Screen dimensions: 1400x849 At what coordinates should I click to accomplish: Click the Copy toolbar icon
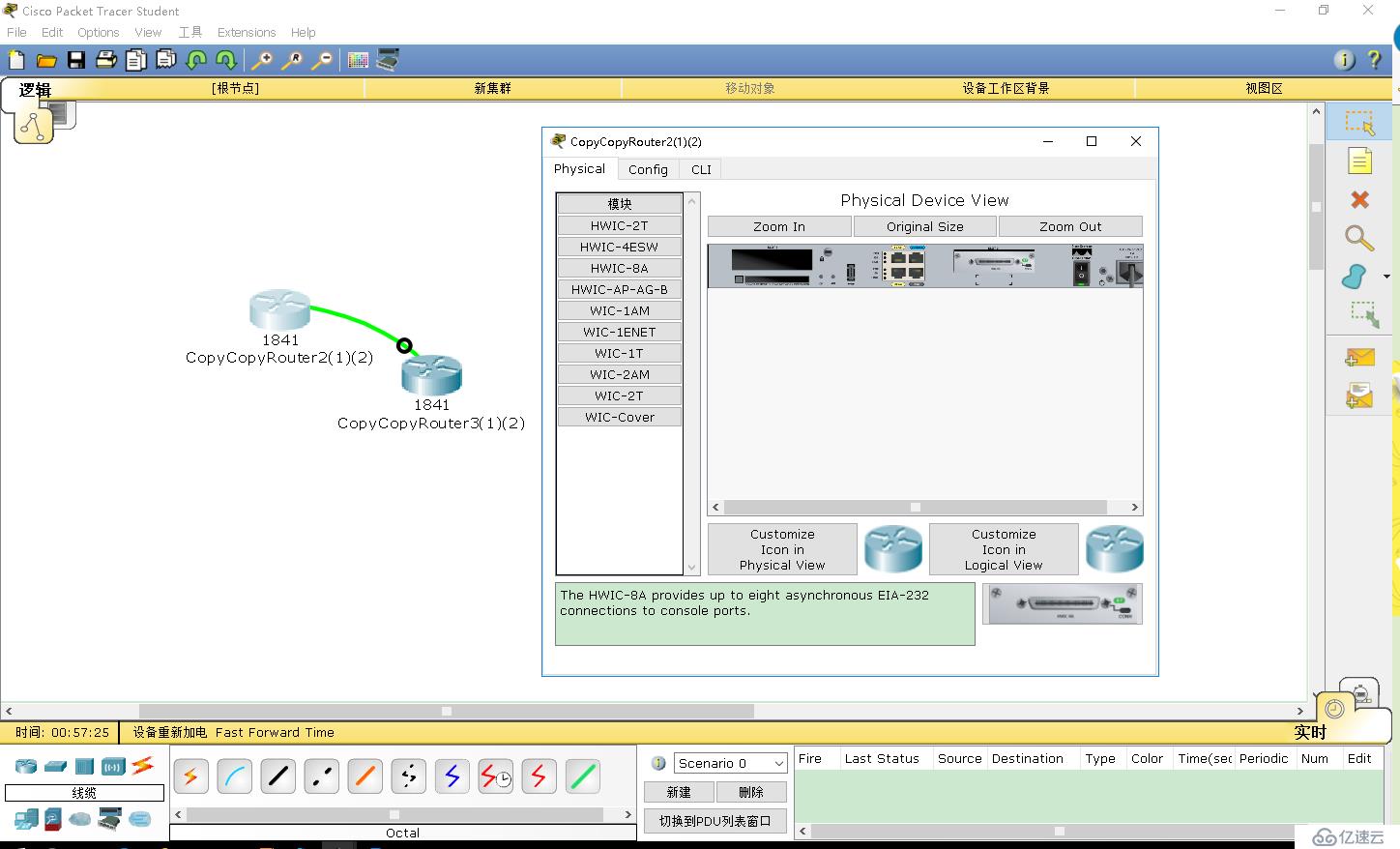[x=136, y=60]
